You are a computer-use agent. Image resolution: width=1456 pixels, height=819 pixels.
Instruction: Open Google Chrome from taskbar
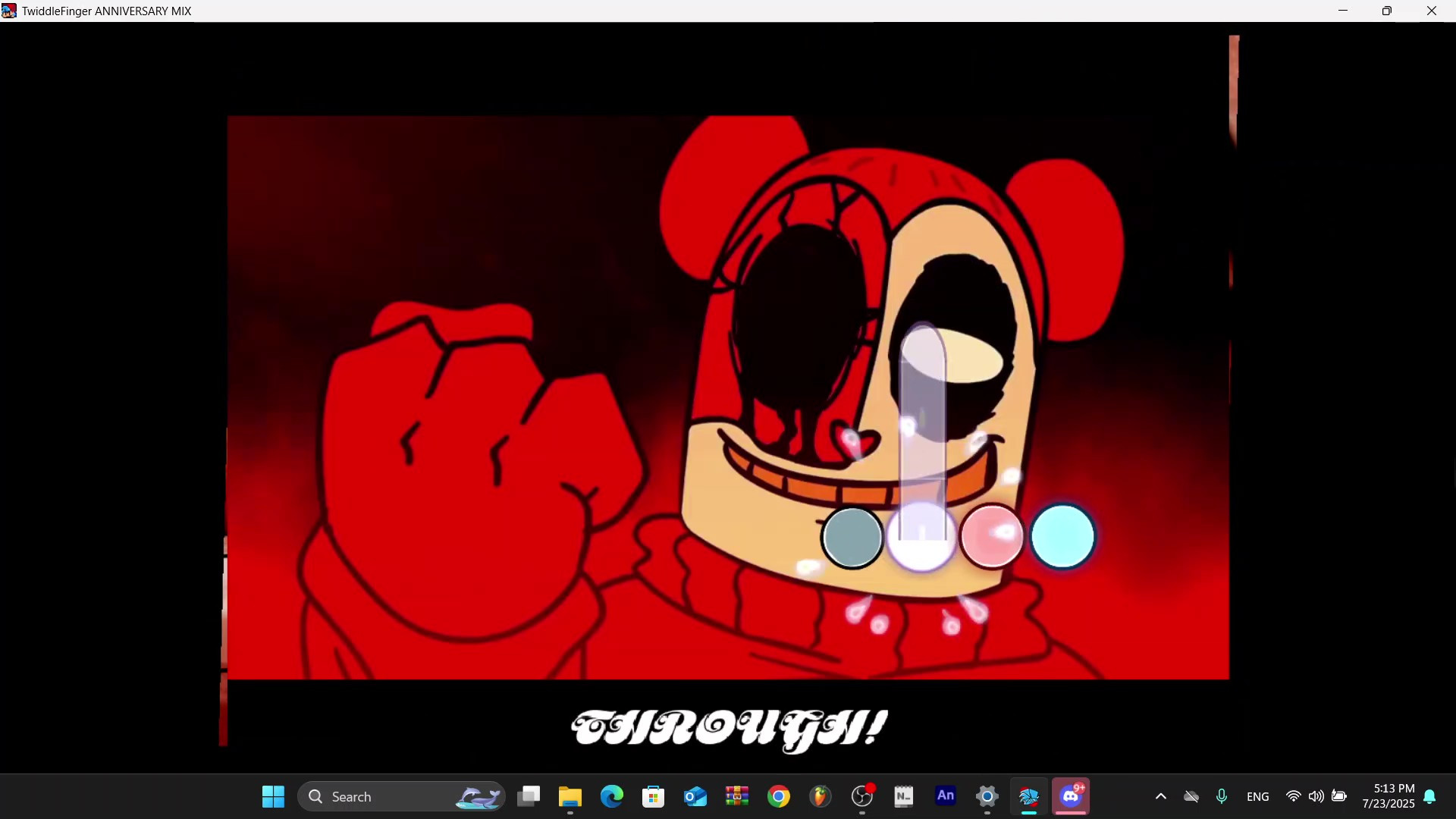[x=778, y=796]
